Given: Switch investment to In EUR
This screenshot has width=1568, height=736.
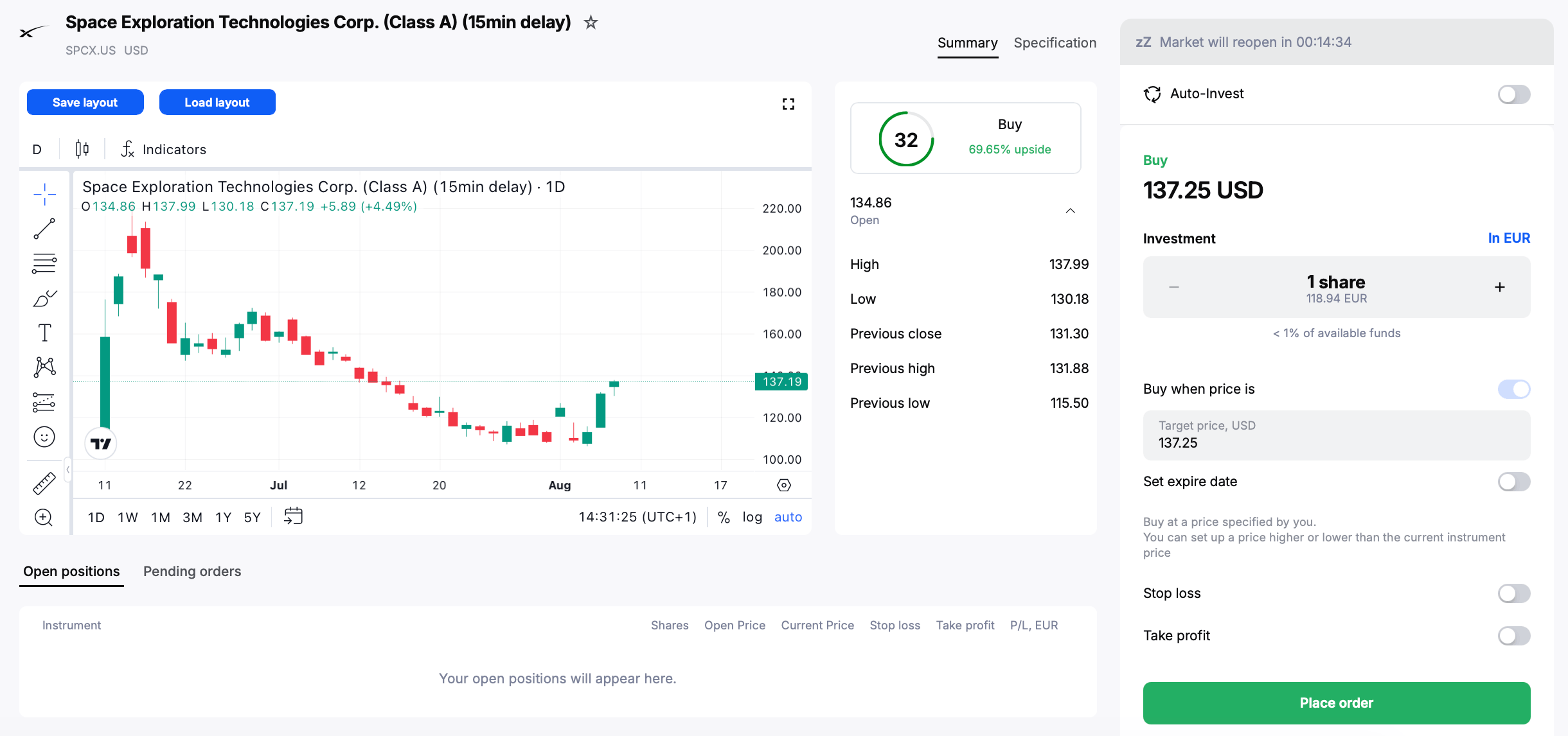Looking at the screenshot, I should (1509, 238).
